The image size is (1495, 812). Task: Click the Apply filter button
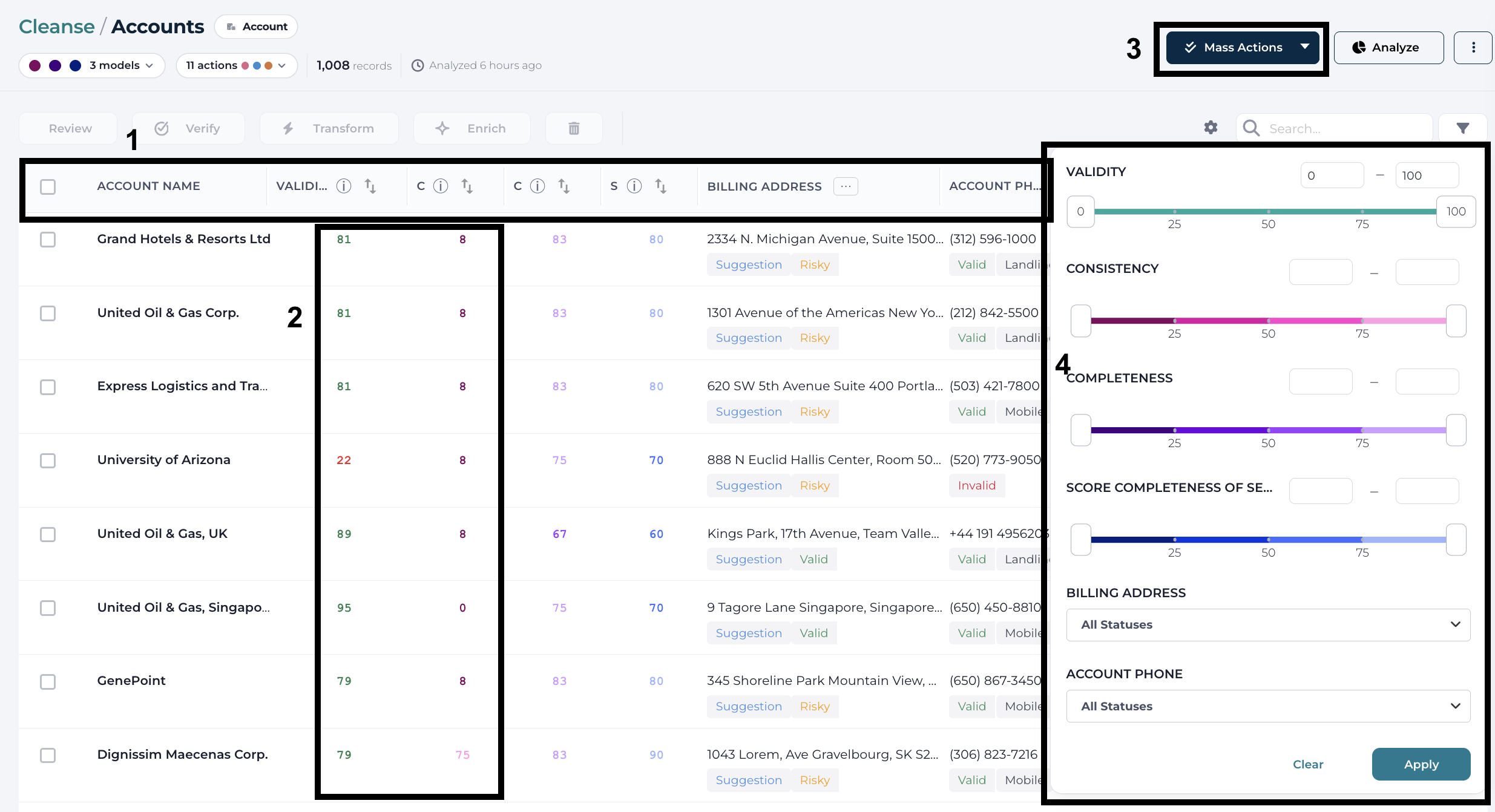(1421, 764)
